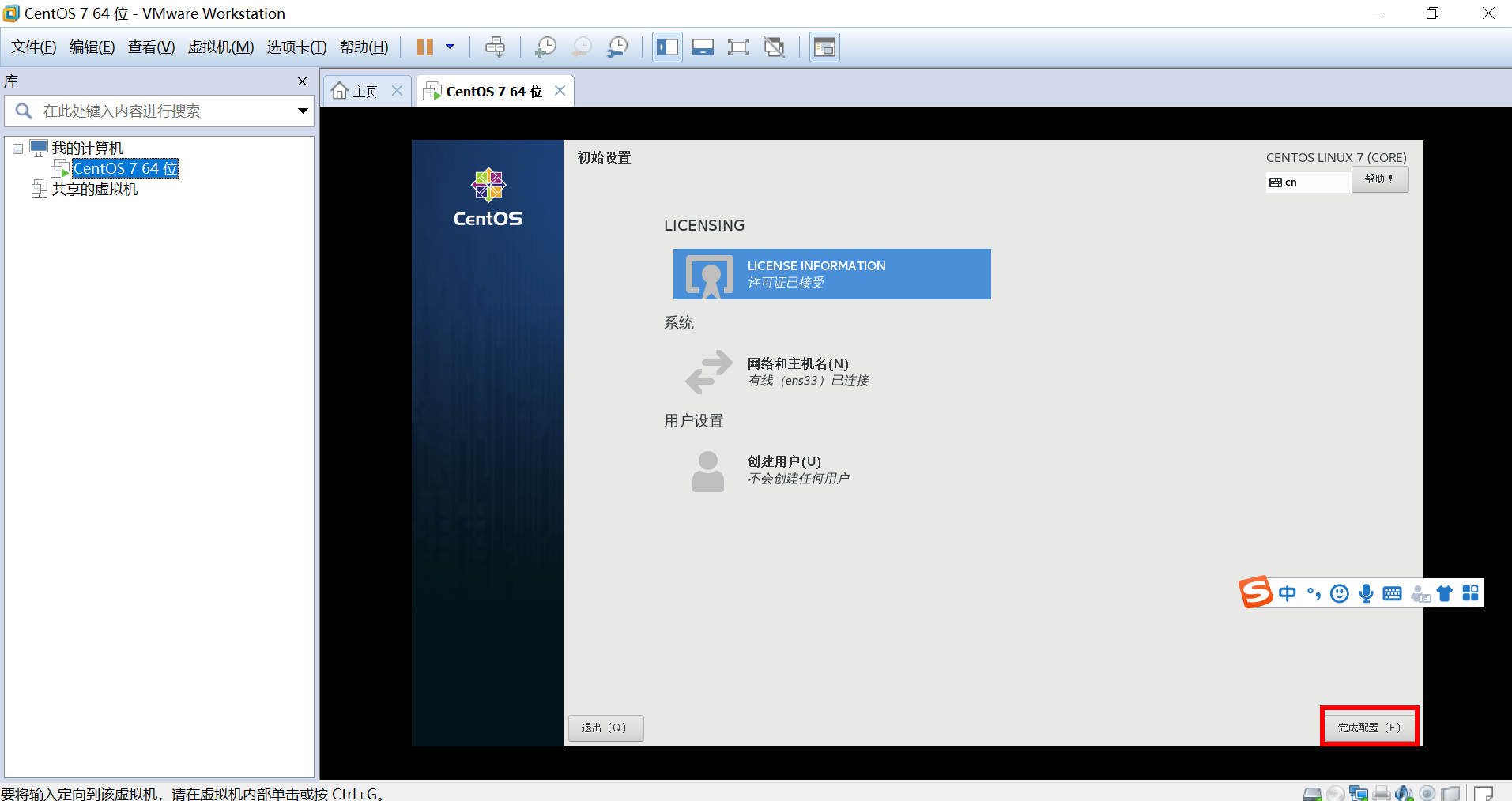Open the library search dropdown arrow

(x=303, y=111)
